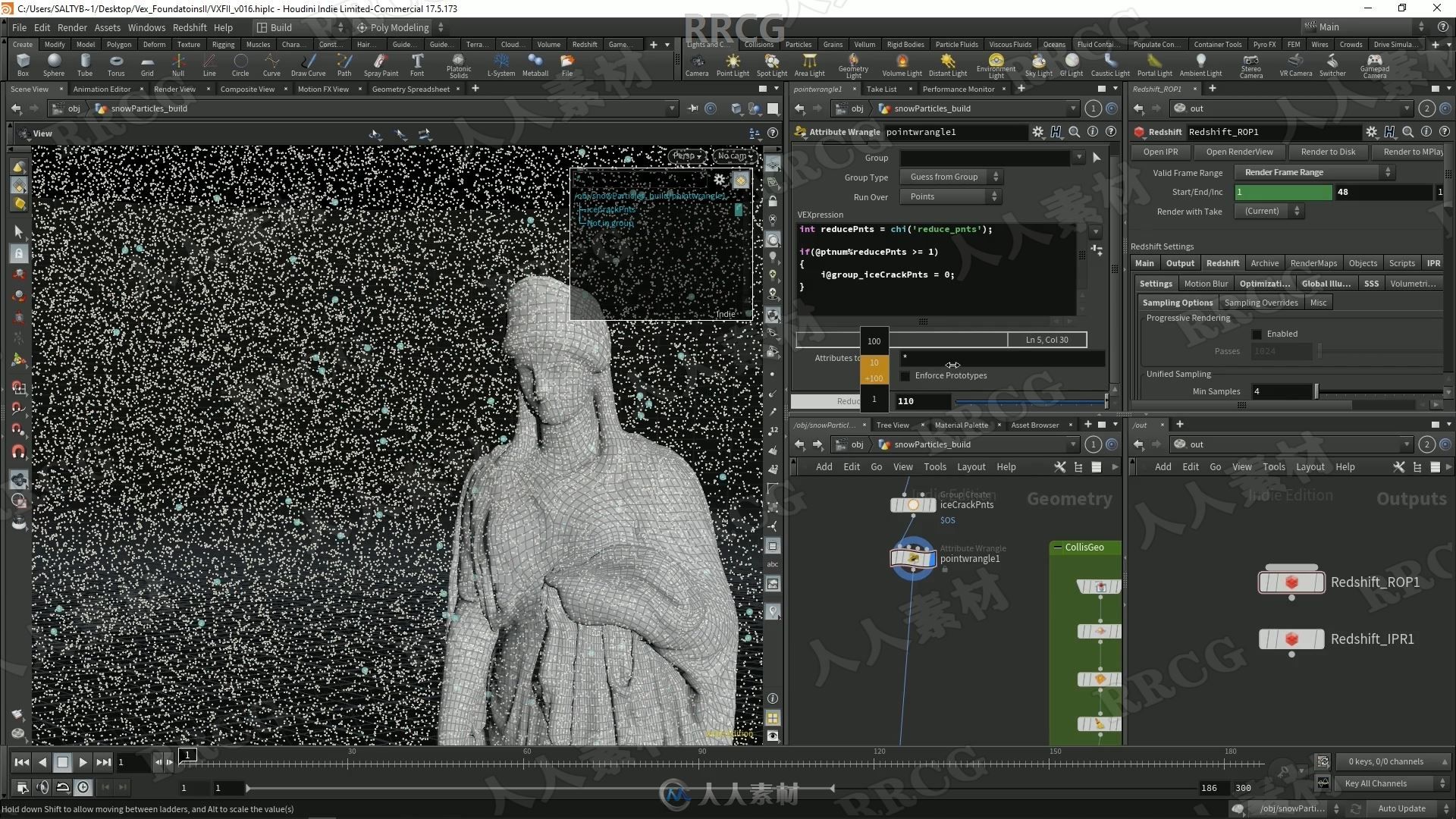Enable Enforce Prototypes checkbox

(905, 376)
